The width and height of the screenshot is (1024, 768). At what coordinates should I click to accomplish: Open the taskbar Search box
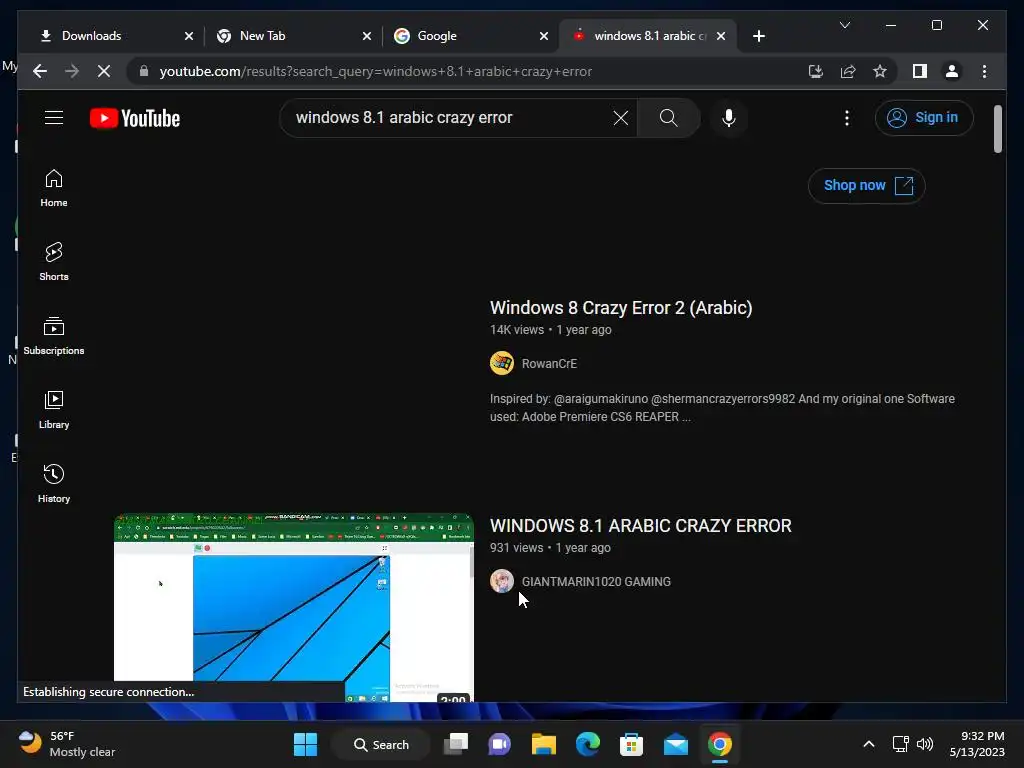(x=381, y=744)
